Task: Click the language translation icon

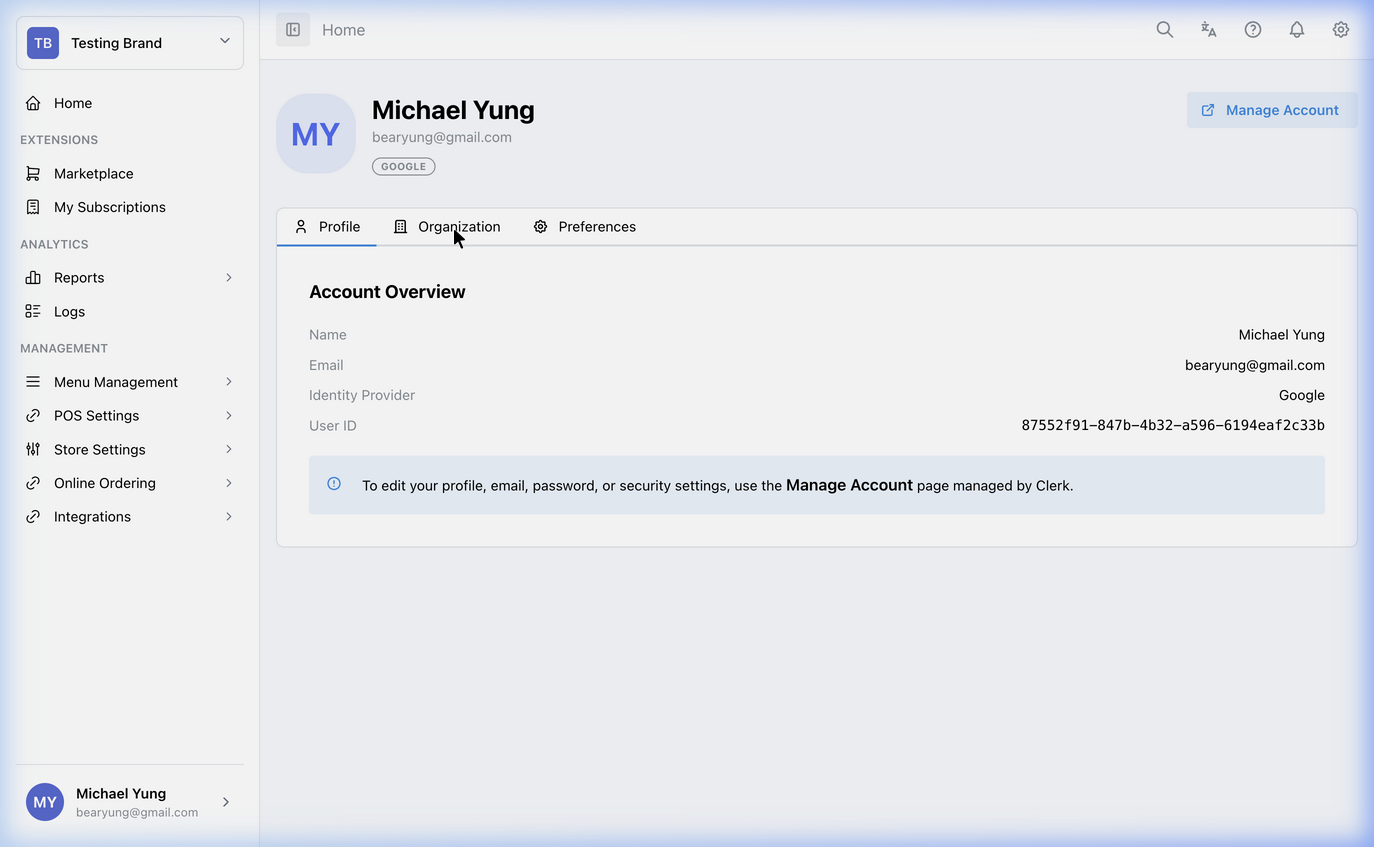Action: (x=1208, y=29)
